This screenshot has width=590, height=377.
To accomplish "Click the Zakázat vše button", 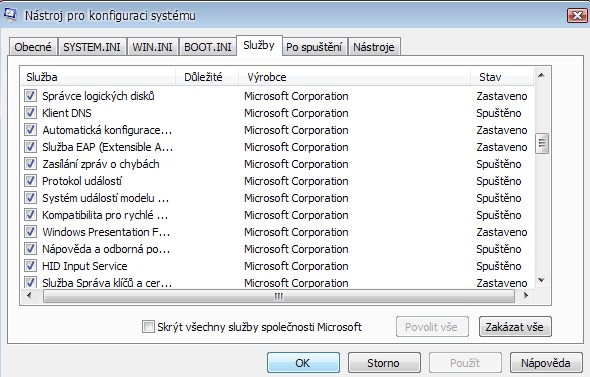I will (x=515, y=327).
